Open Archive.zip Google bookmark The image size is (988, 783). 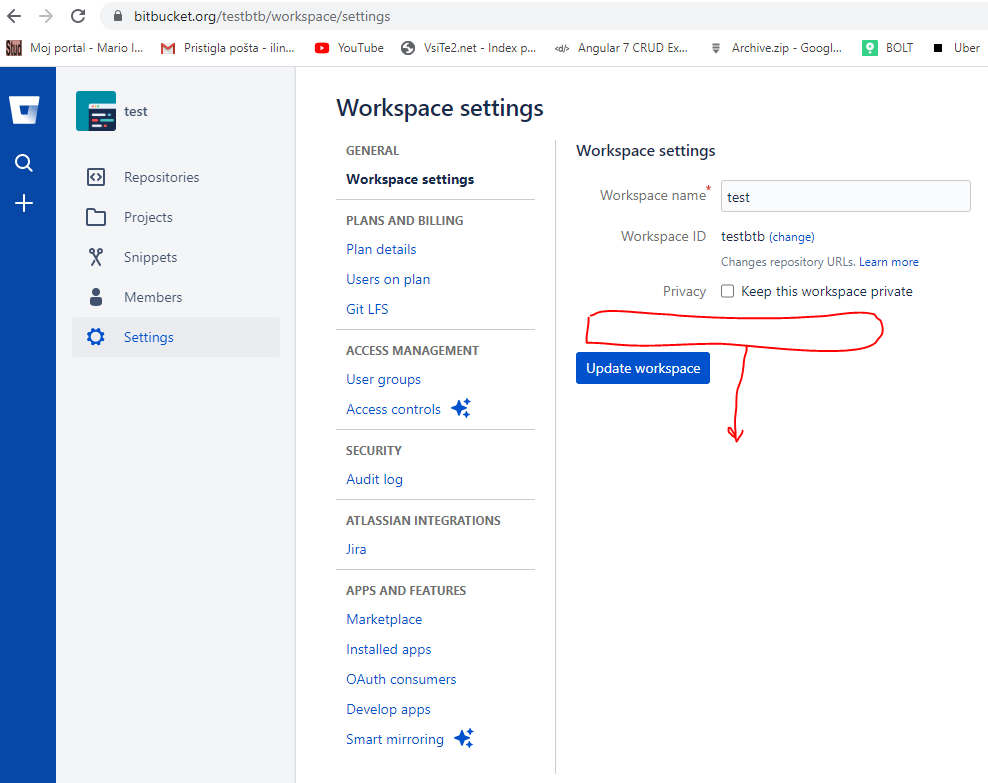pyautogui.click(x=776, y=48)
